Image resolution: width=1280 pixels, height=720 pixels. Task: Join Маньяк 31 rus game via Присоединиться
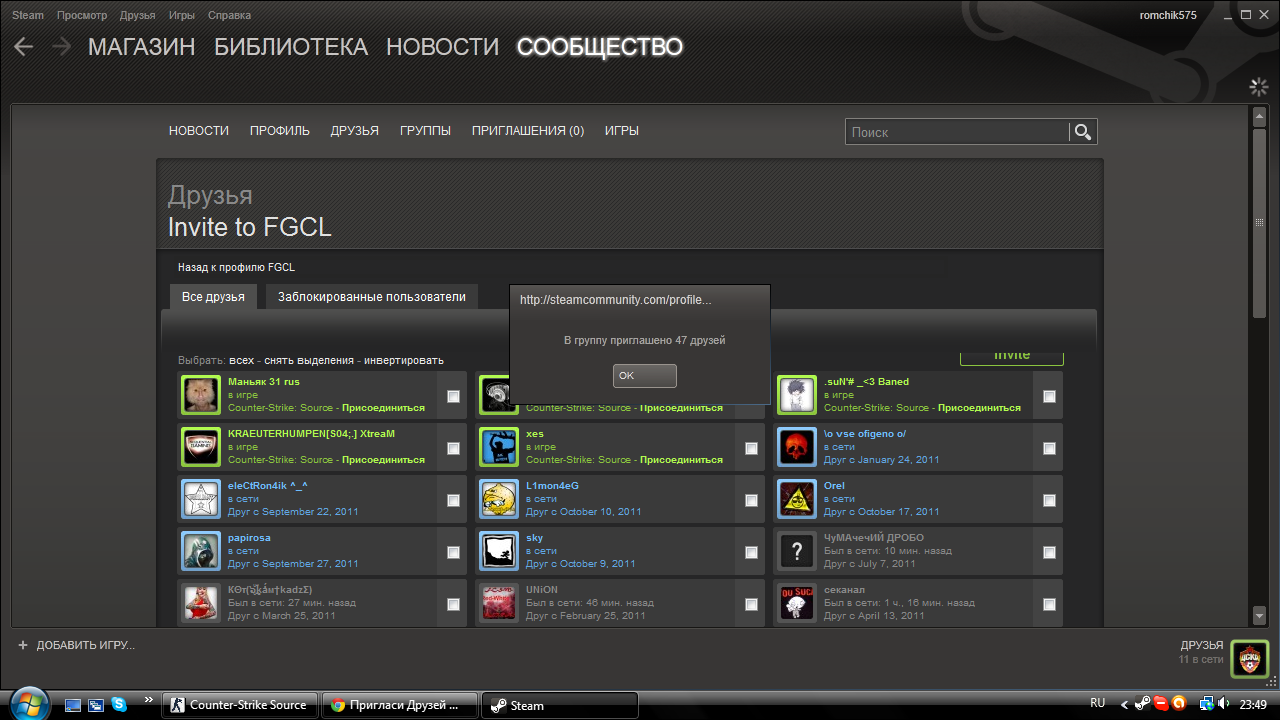point(383,408)
